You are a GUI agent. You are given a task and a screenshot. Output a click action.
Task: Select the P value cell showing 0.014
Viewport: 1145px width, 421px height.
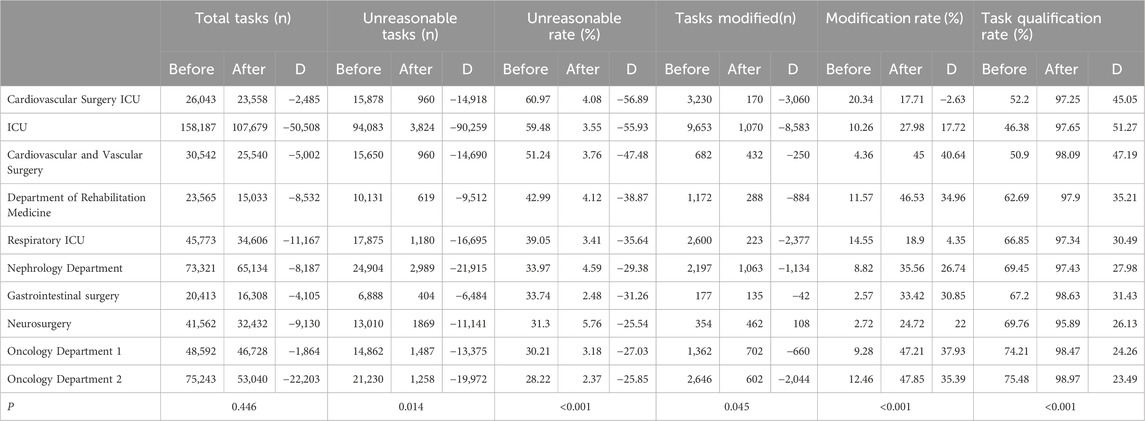pos(410,408)
